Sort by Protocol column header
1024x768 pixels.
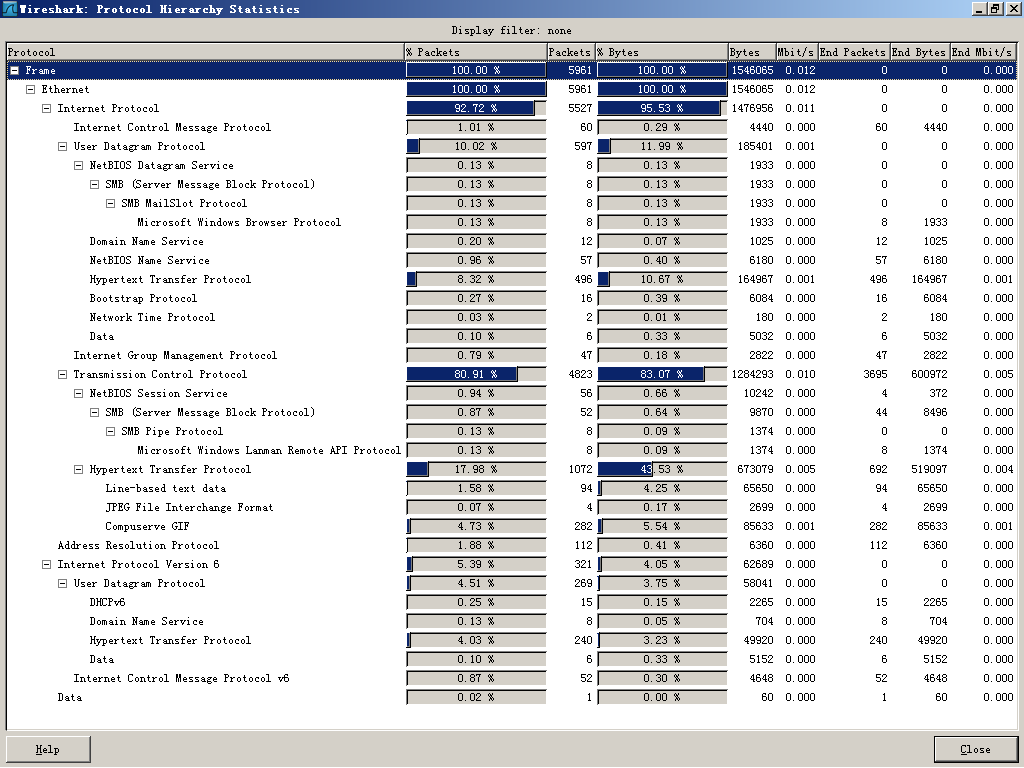click(205, 52)
